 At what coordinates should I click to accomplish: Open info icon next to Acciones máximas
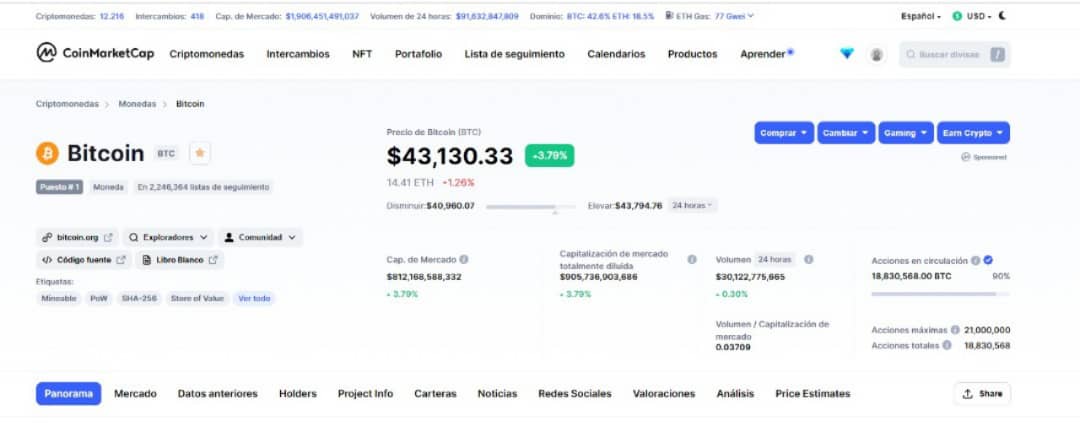pyautogui.click(x=955, y=330)
